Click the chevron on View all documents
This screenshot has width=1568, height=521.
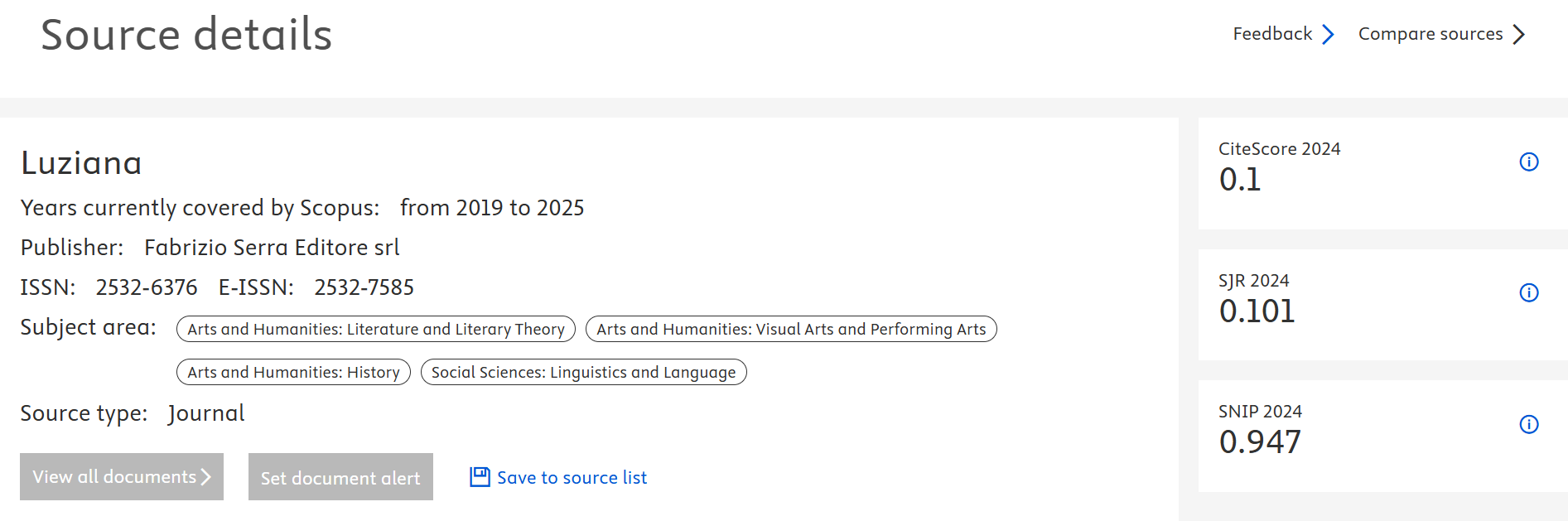point(206,476)
